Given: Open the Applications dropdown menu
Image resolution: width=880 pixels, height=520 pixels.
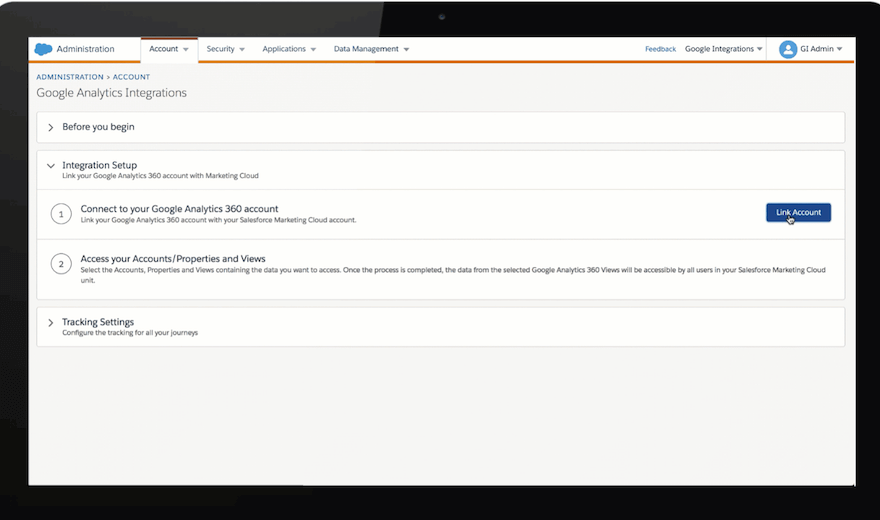Looking at the screenshot, I should [x=289, y=49].
